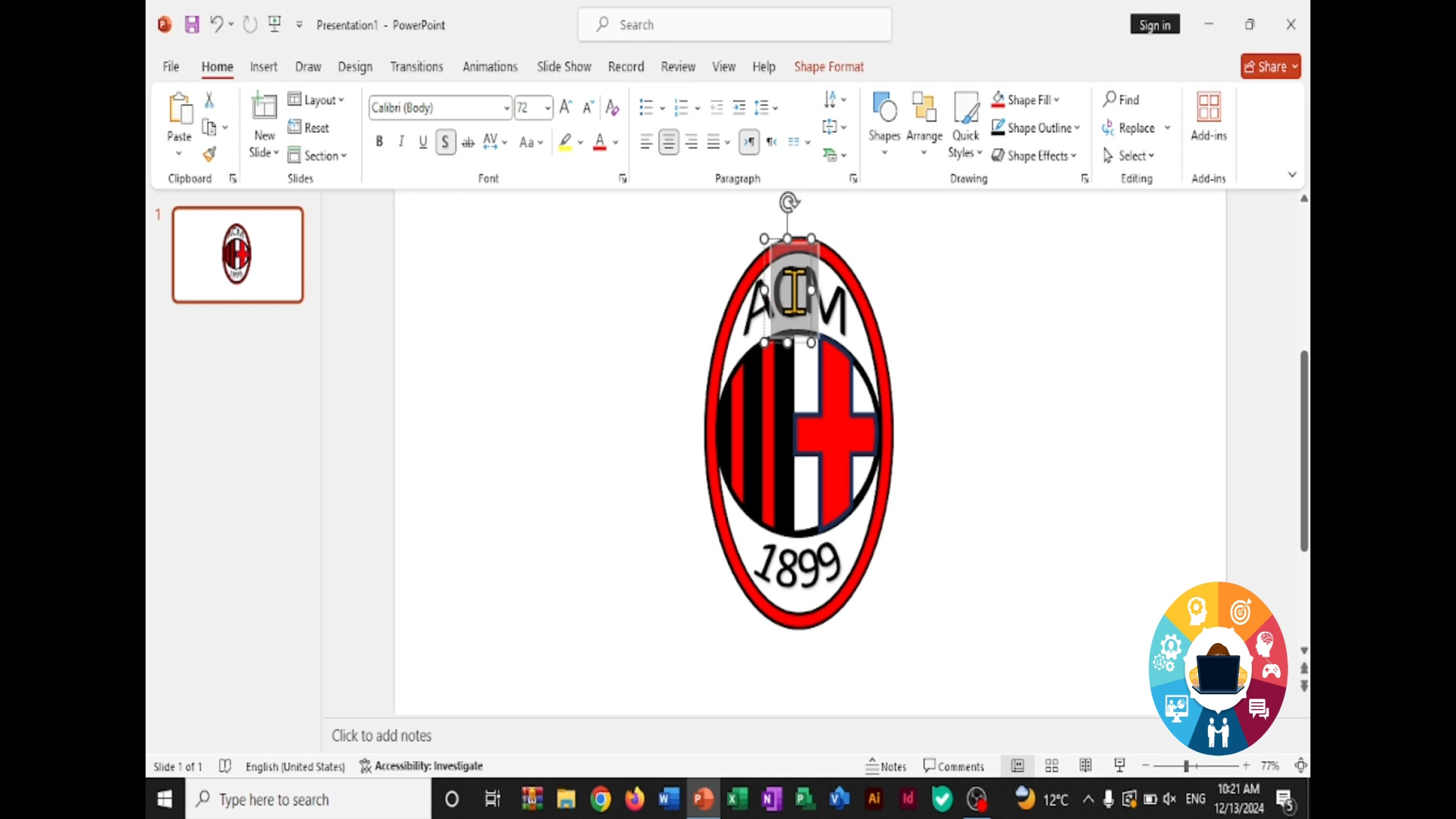Open the font size 72 dropdown
The image size is (1456, 819).
point(548,108)
